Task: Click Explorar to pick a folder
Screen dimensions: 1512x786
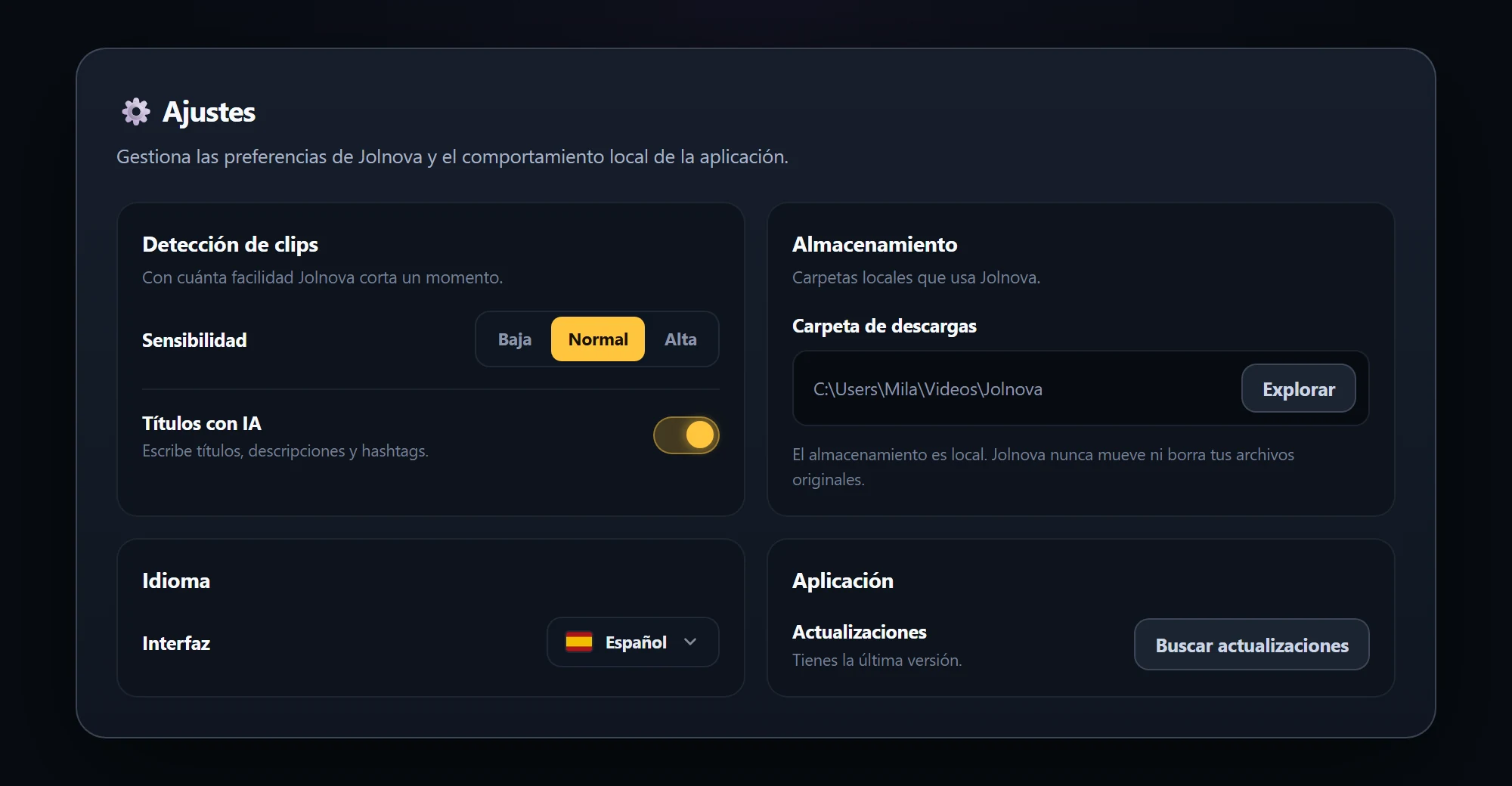Action: 1299,388
